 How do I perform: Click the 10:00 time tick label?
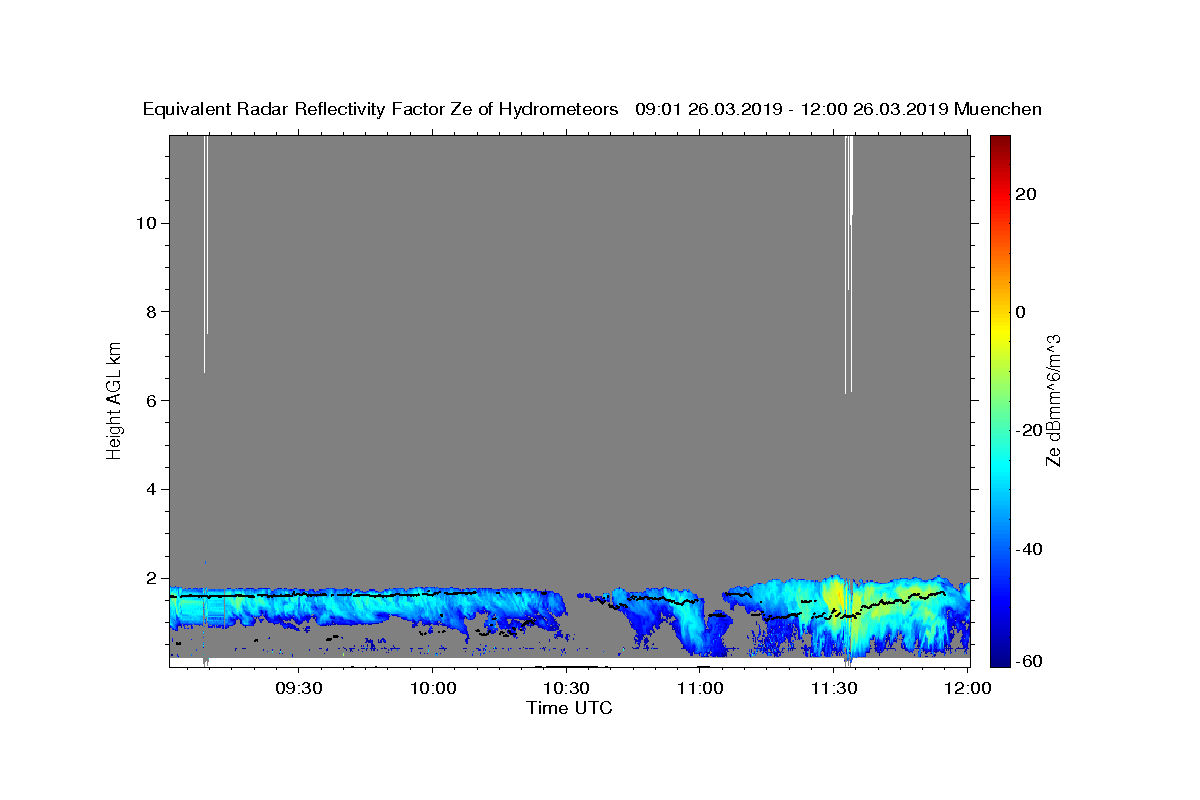pos(433,688)
